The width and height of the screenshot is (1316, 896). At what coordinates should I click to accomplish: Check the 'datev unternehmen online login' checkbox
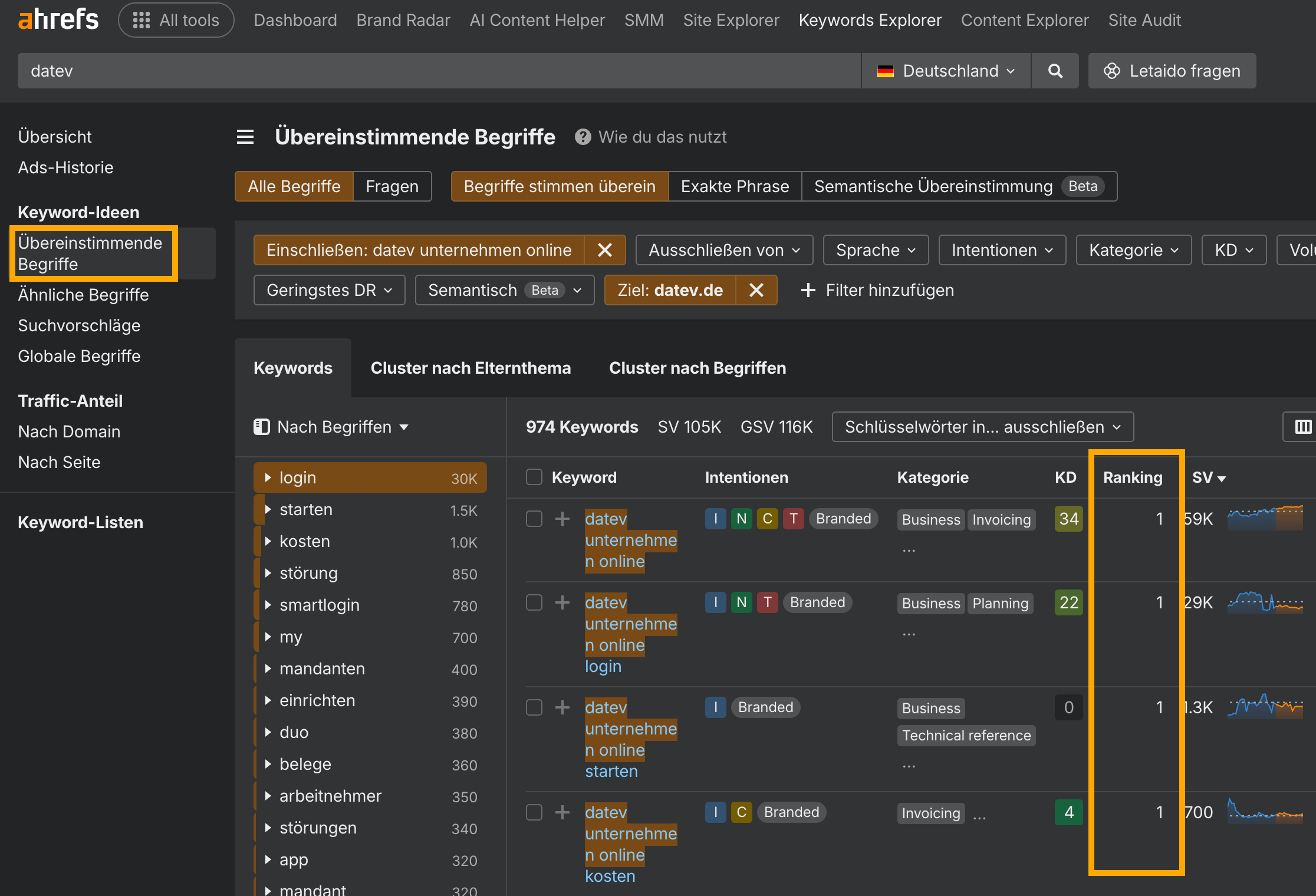point(534,602)
